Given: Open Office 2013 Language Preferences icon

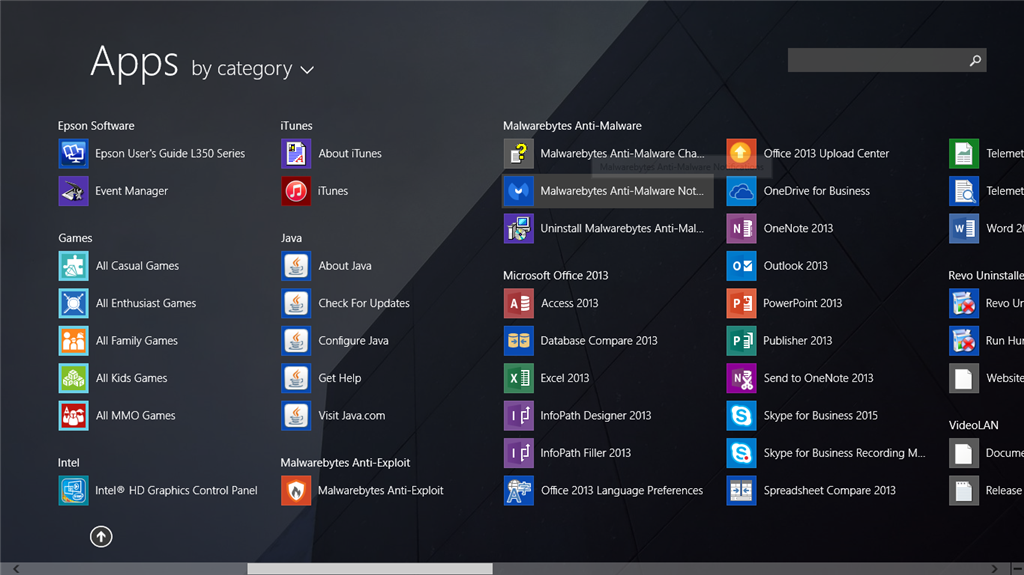Looking at the screenshot, I should (x=519, y=490).
